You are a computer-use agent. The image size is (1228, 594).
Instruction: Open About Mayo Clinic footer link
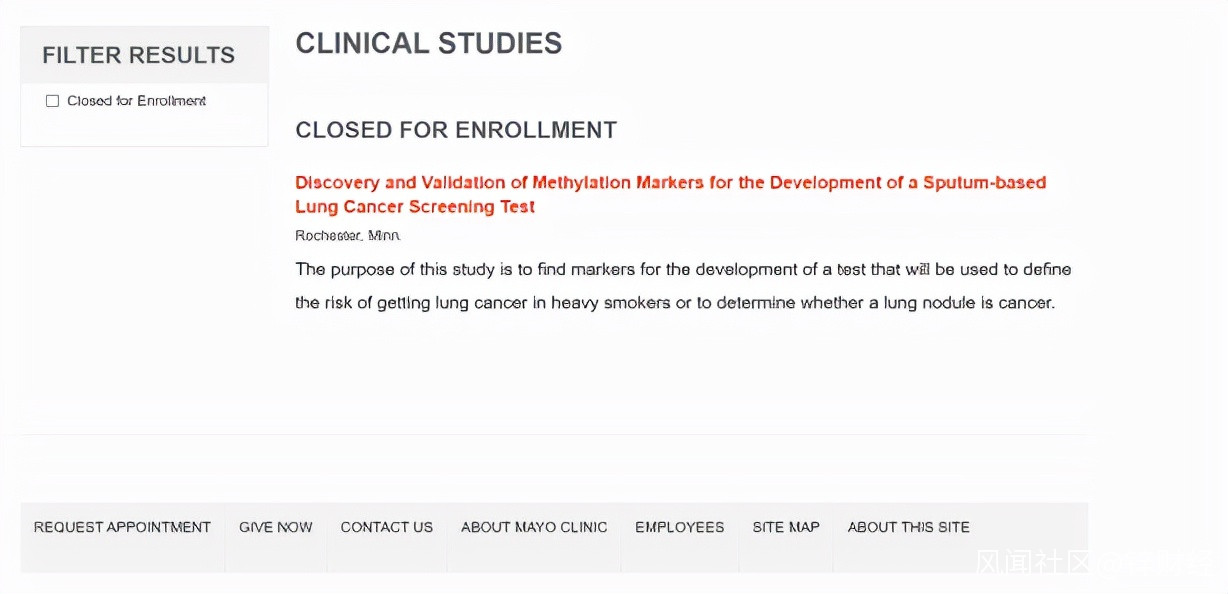point(534,527)
